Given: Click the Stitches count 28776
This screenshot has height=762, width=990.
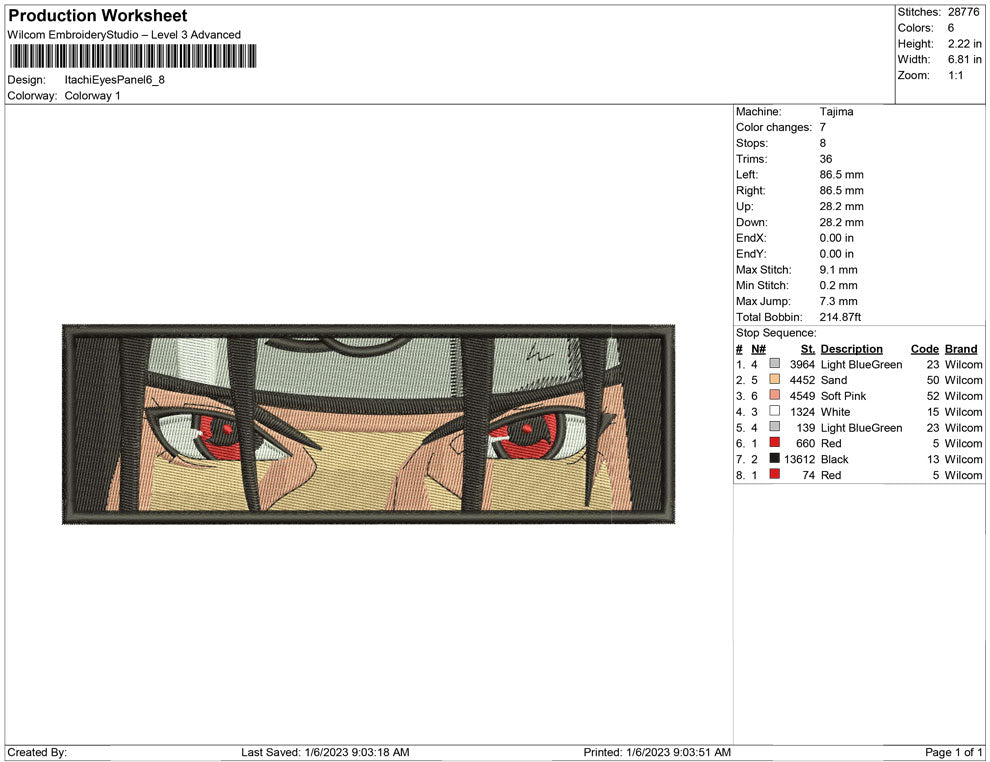Looking at the screenshot, I should (963, 12).
